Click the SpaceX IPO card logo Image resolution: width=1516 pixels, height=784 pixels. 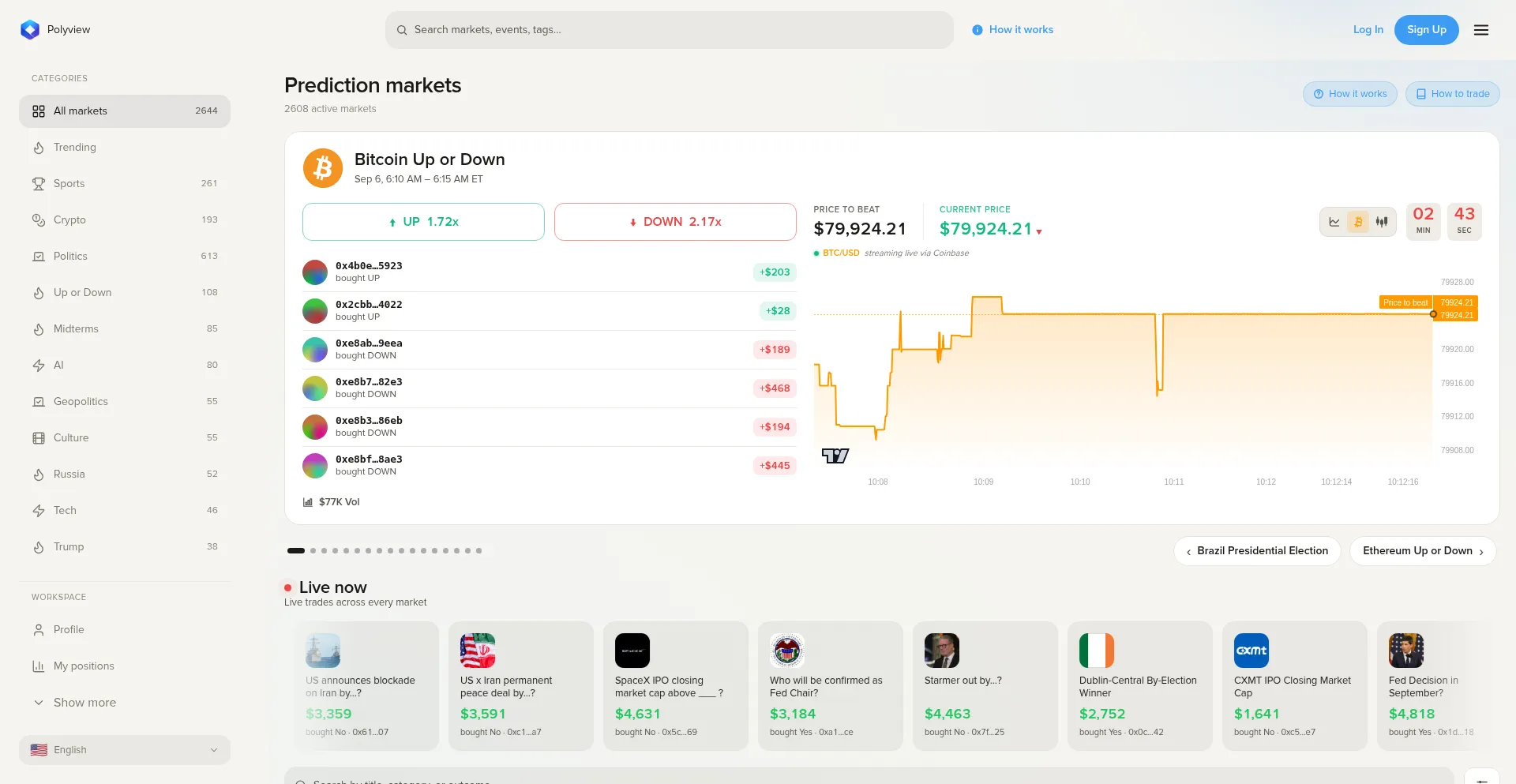(632, 651)
